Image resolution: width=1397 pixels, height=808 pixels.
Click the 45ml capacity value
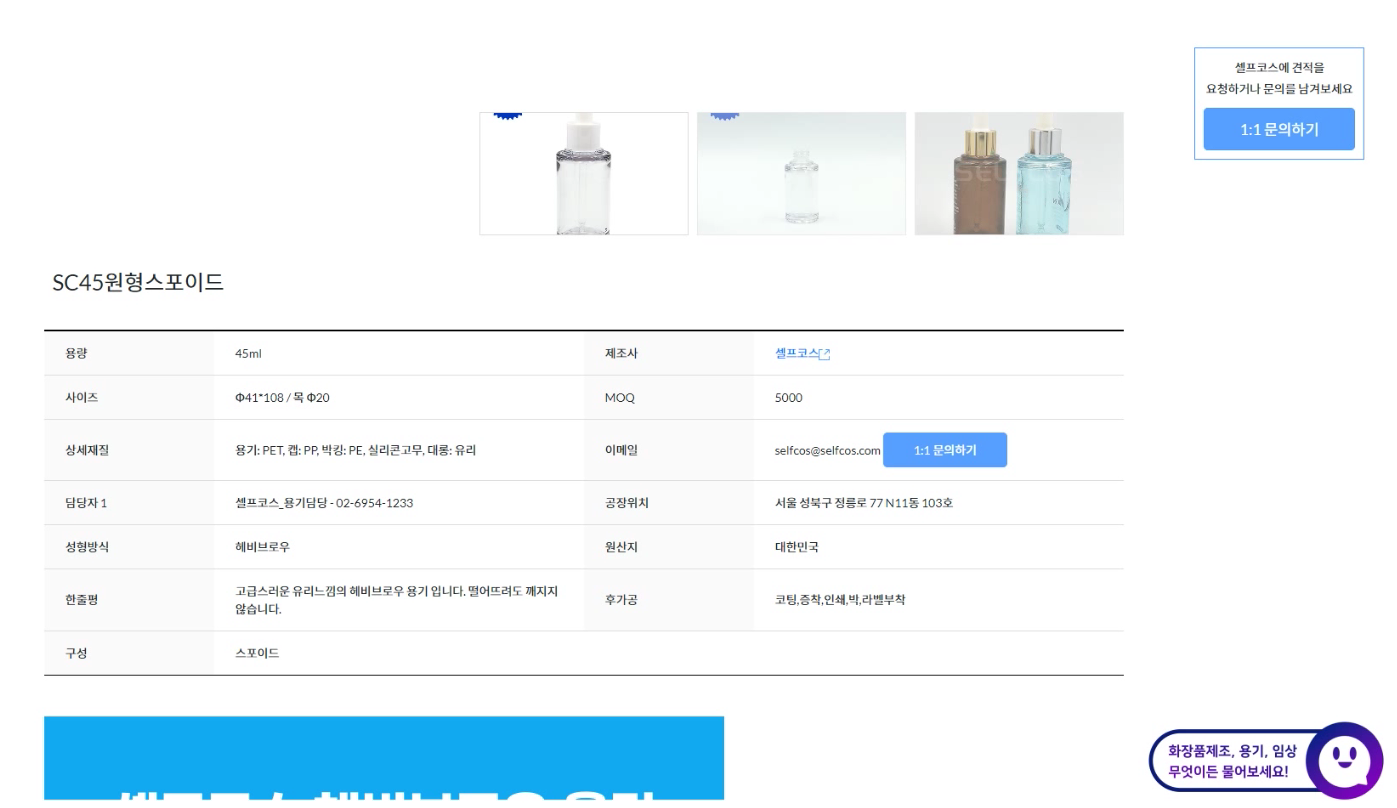248,354
